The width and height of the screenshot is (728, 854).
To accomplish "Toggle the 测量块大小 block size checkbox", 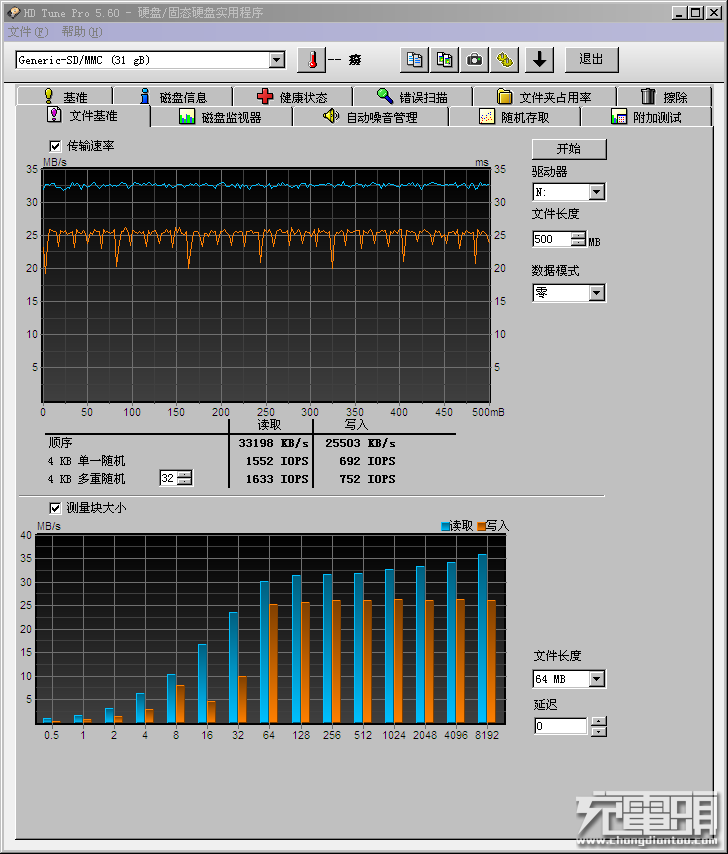I will [x=56, y=508].
